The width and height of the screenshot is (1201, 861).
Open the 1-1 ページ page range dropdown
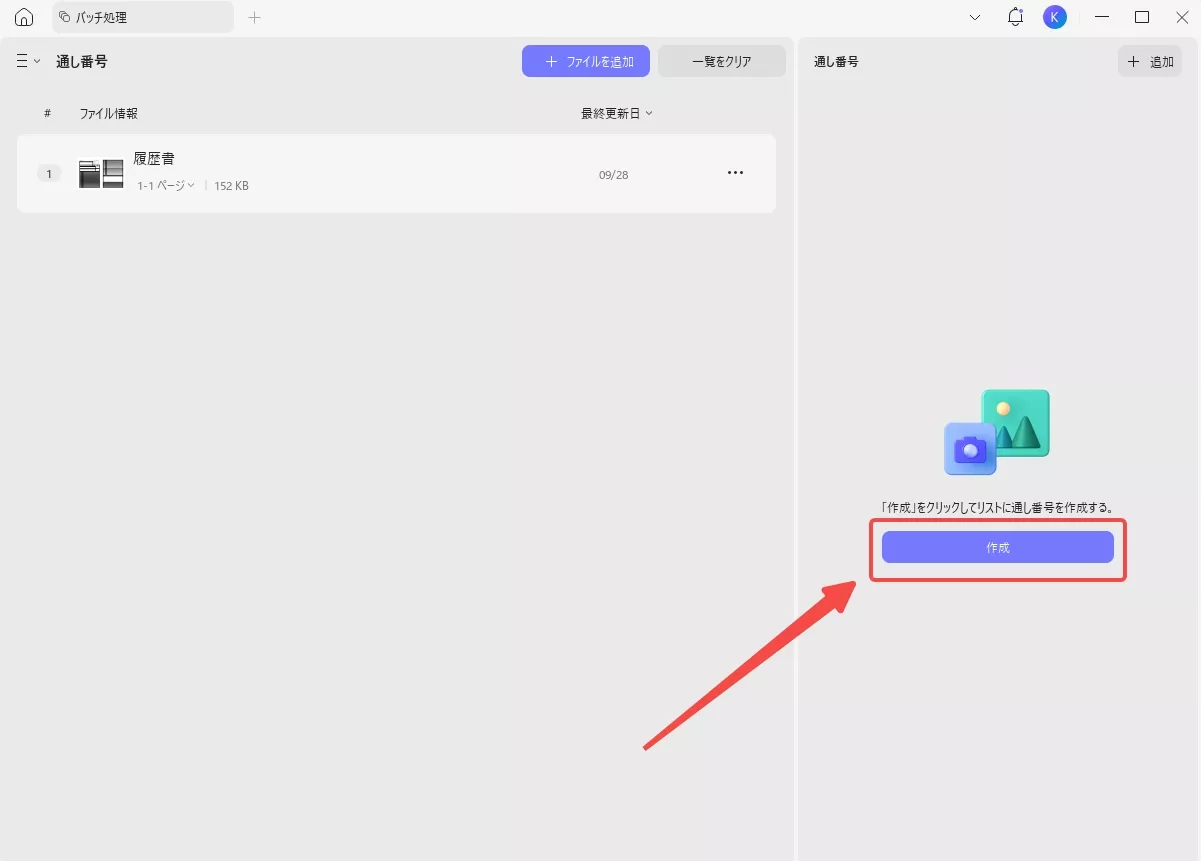click(x=163, y=185)
